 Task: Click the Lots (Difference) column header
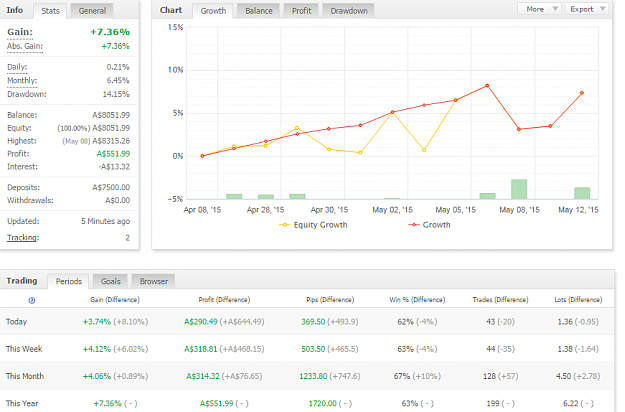coord(578,300)
